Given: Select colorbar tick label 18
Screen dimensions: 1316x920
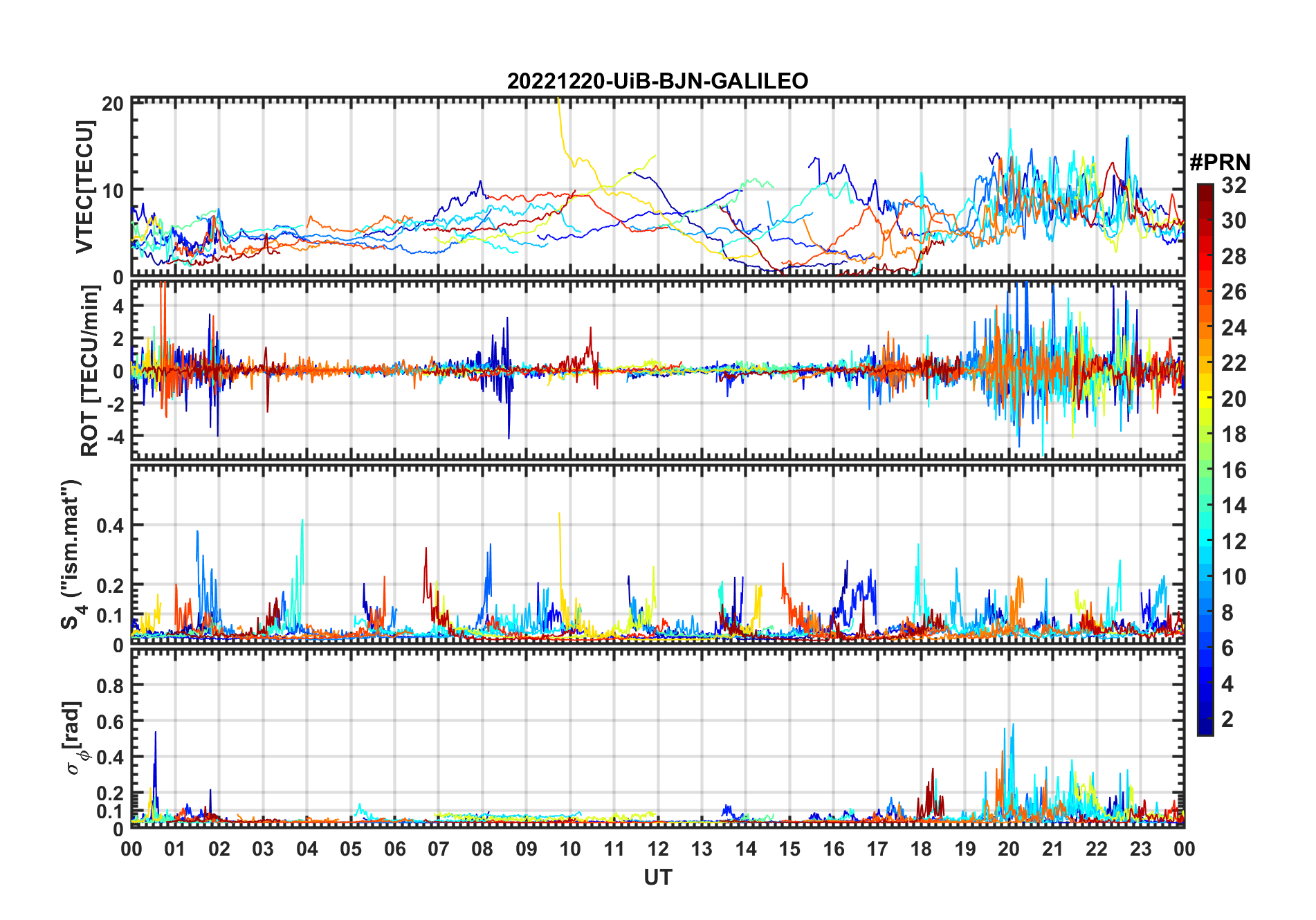Looking at the screenshot, I should 1234,434.
